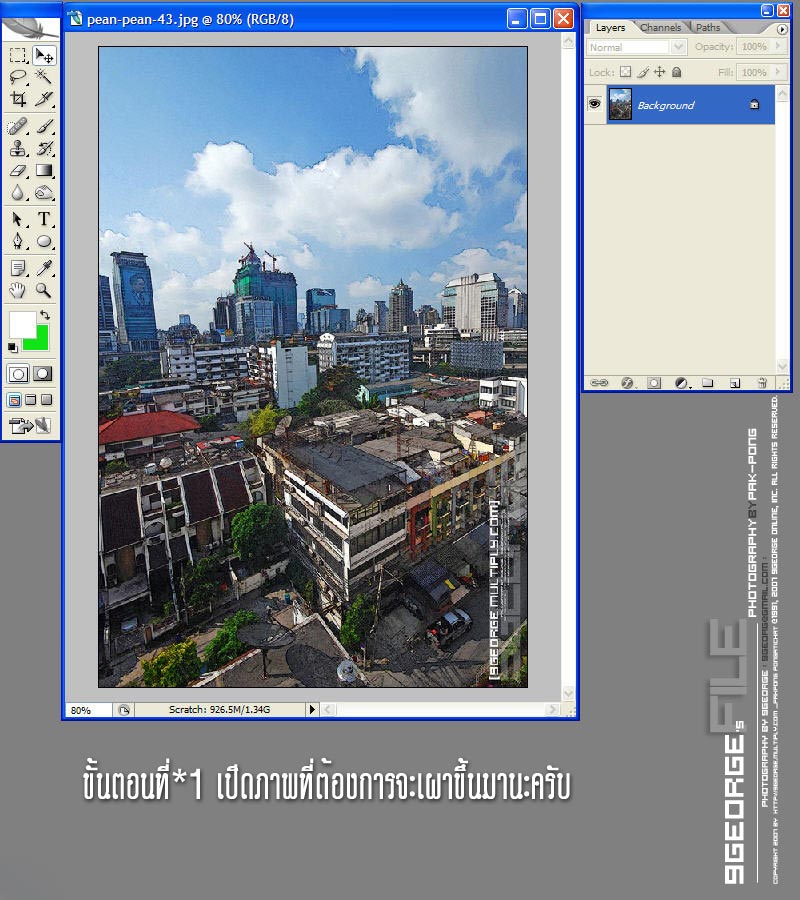800x900 pixels.
Task: Hide the Background layer with eye icon
Action: tap(595, 104)
